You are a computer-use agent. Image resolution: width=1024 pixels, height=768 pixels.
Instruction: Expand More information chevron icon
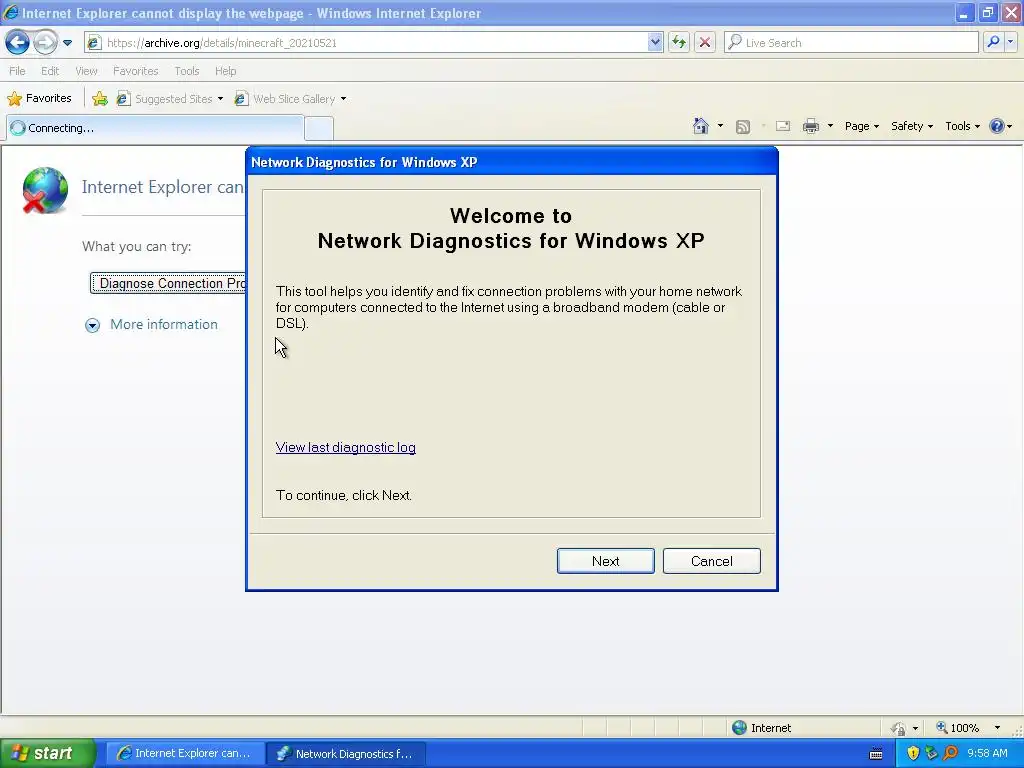pyautogui.click(x=93, y=325)
